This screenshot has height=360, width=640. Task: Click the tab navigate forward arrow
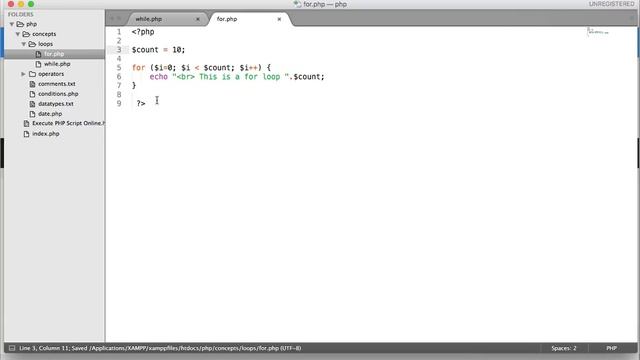(x=119, y=19)
